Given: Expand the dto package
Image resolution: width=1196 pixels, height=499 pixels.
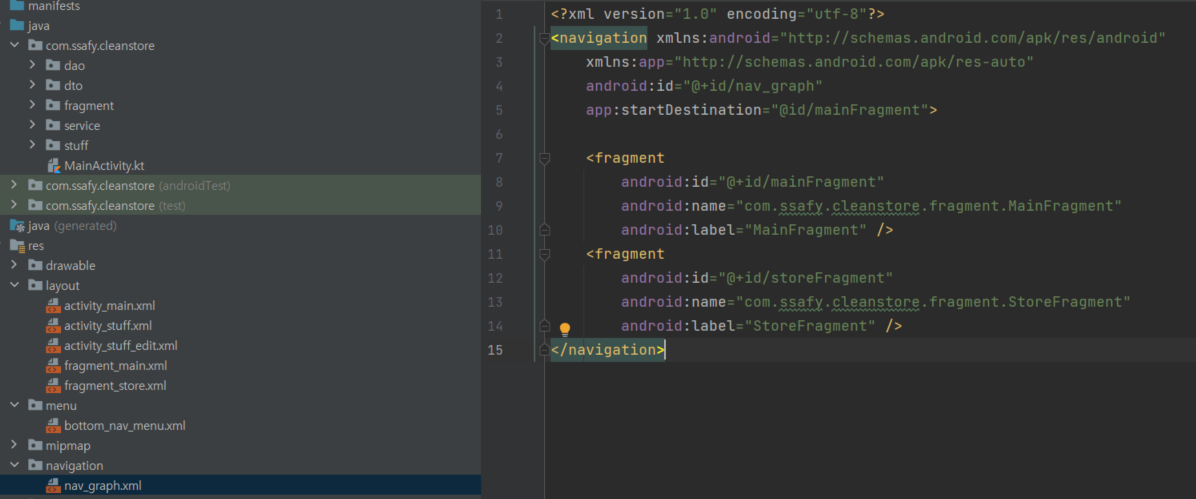Looking at the screenshot, I should click(33, 85).
